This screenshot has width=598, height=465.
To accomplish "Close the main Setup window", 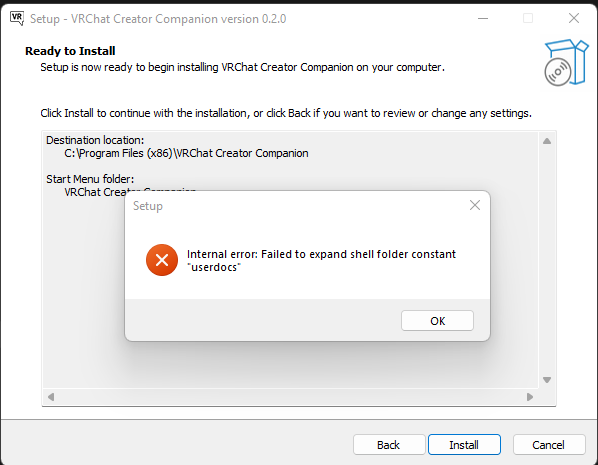I will tap(574, 18).
